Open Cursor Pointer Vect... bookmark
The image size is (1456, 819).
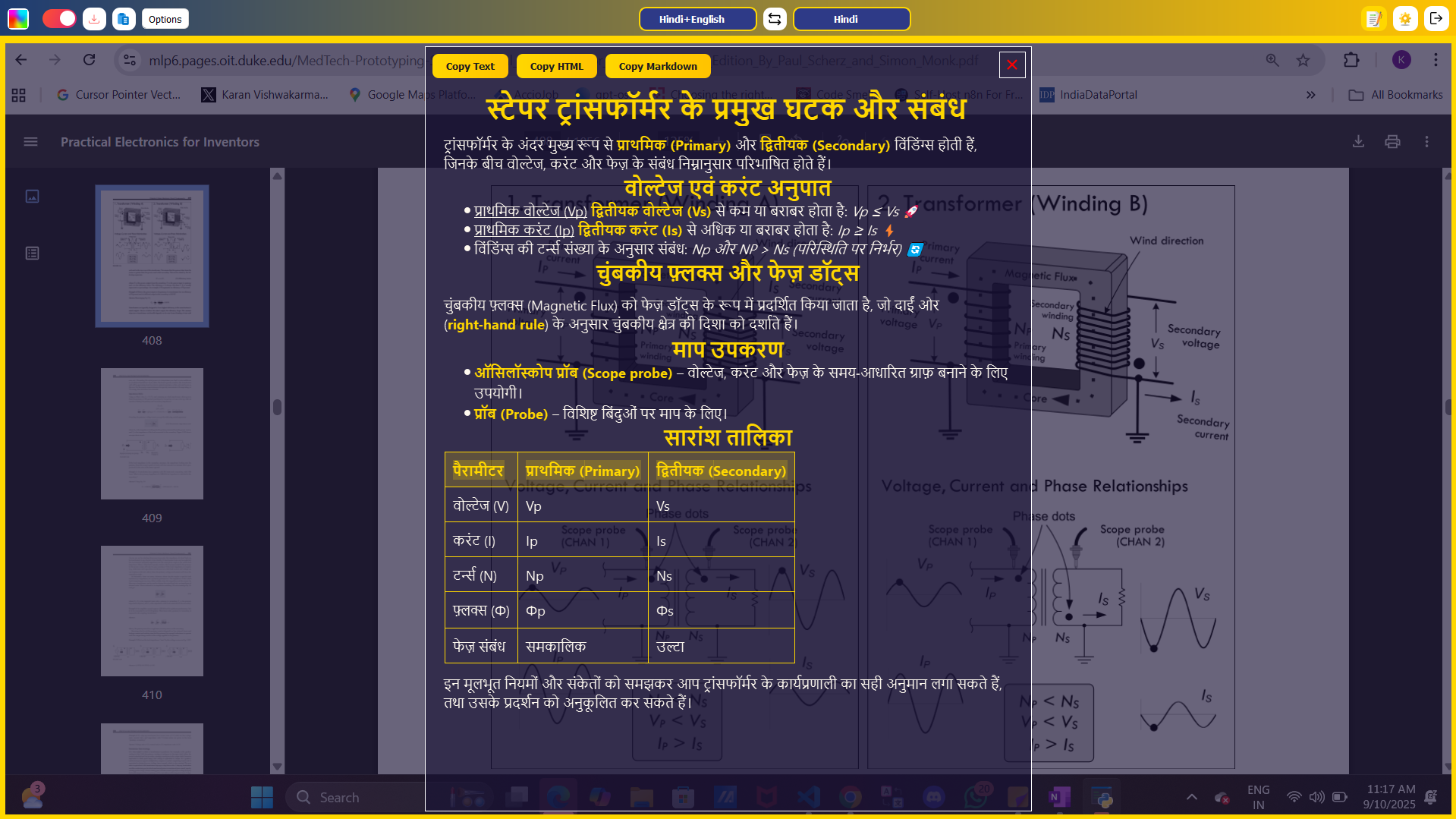[x=119, y=95]
